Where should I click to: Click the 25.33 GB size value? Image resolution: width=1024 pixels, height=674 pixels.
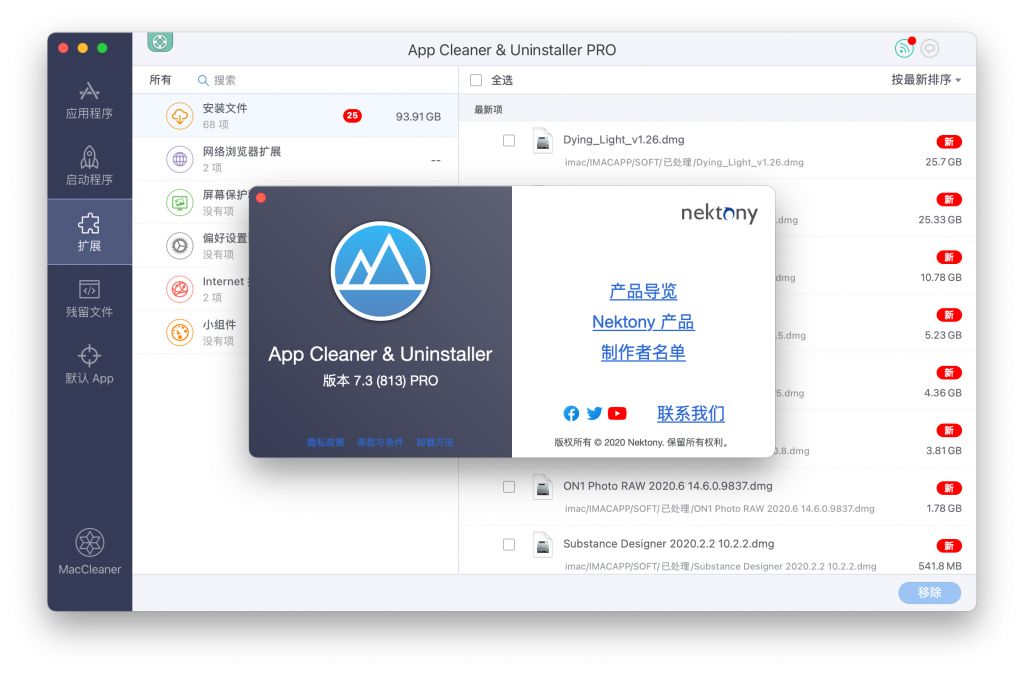pos(940,219)
